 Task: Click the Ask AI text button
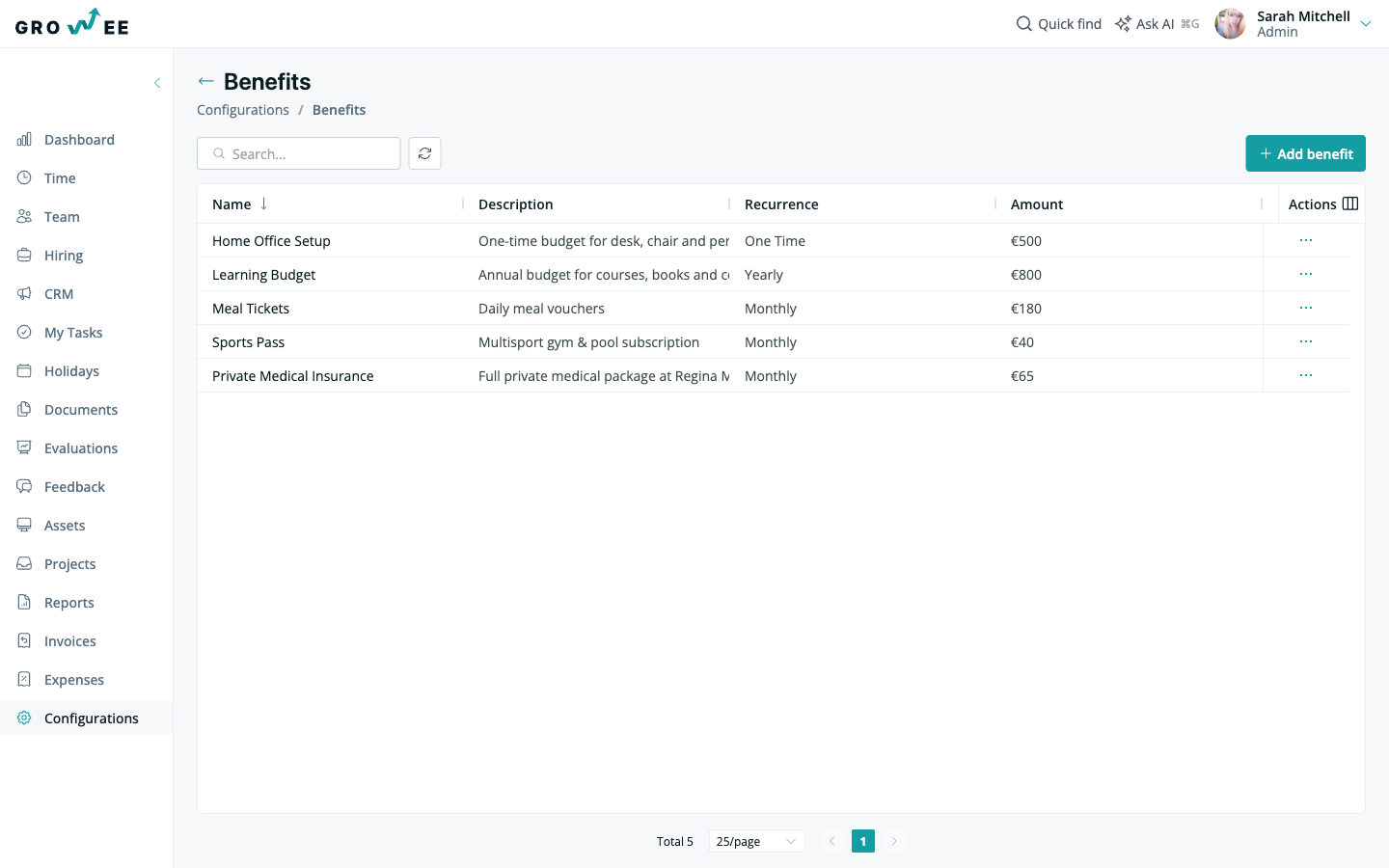[x=1155, y=24]
